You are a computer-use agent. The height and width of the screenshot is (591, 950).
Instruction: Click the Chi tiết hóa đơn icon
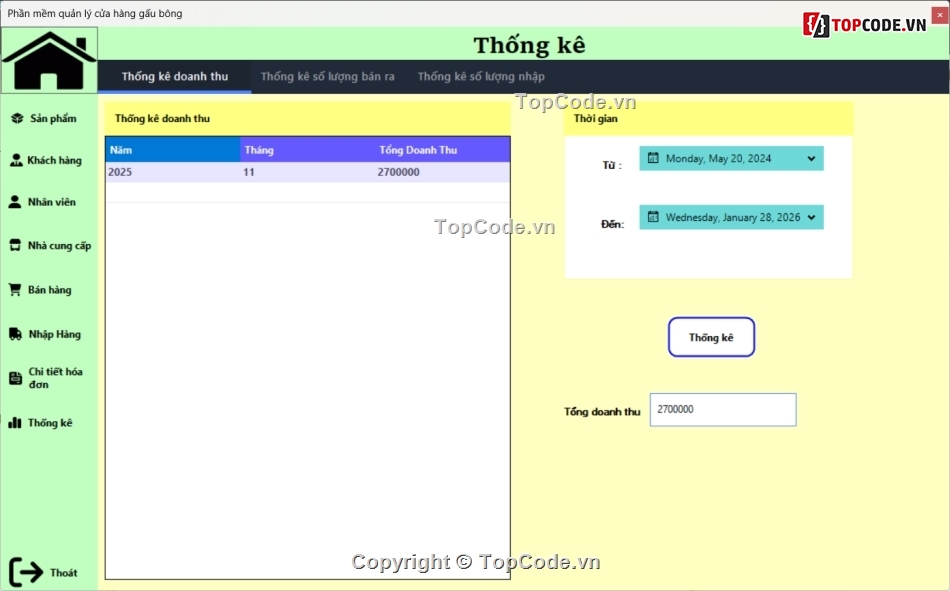[x=16, y=377]
